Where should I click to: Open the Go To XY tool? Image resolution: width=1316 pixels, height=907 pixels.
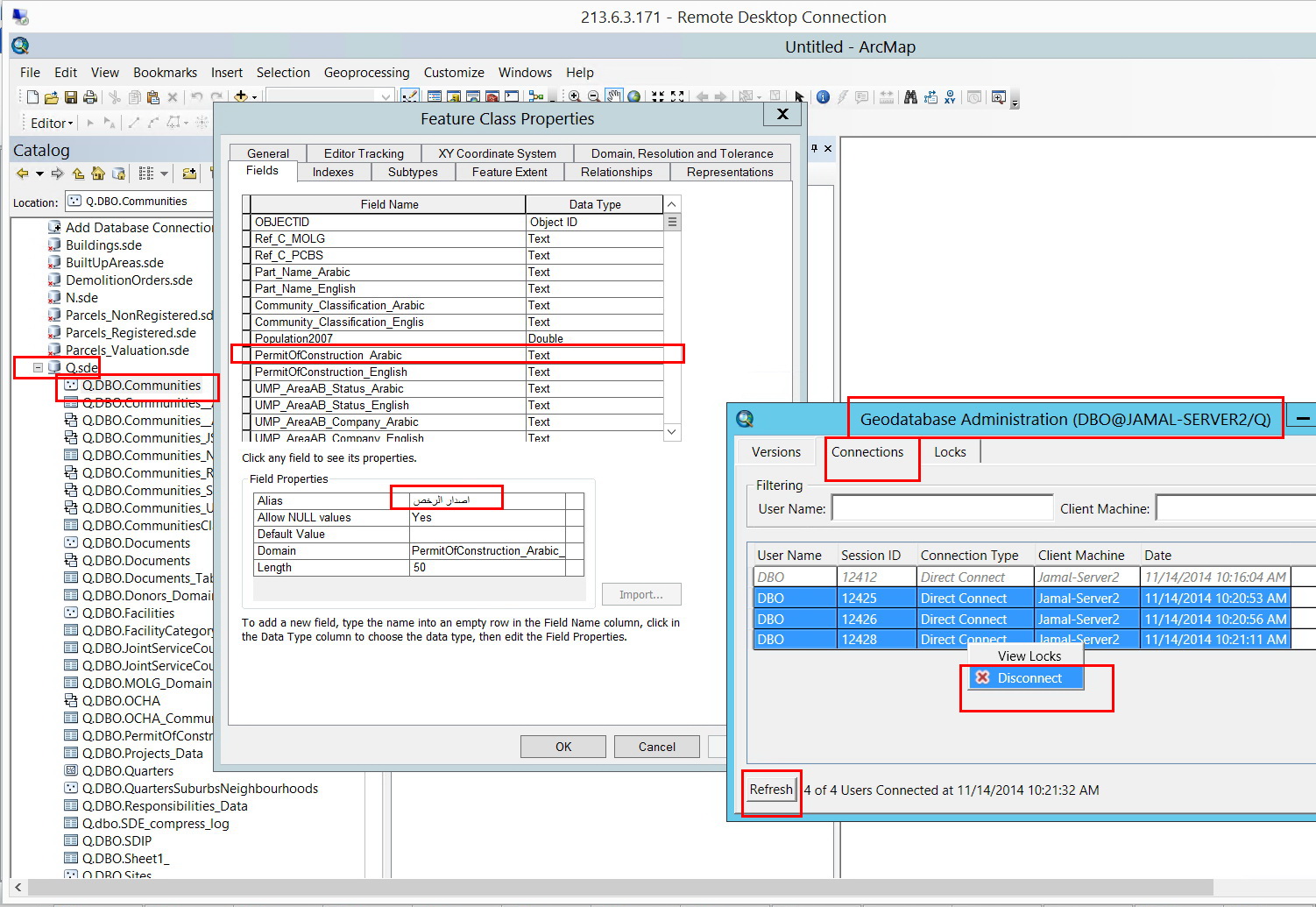point(950,97)
